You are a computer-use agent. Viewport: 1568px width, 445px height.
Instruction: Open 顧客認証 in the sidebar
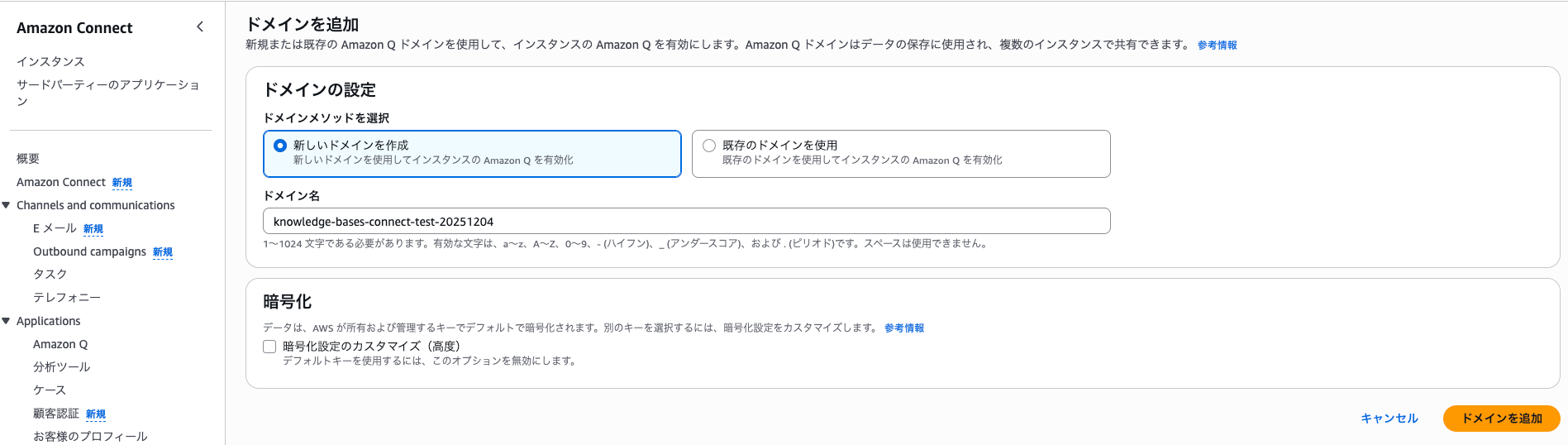click(56, 413)
